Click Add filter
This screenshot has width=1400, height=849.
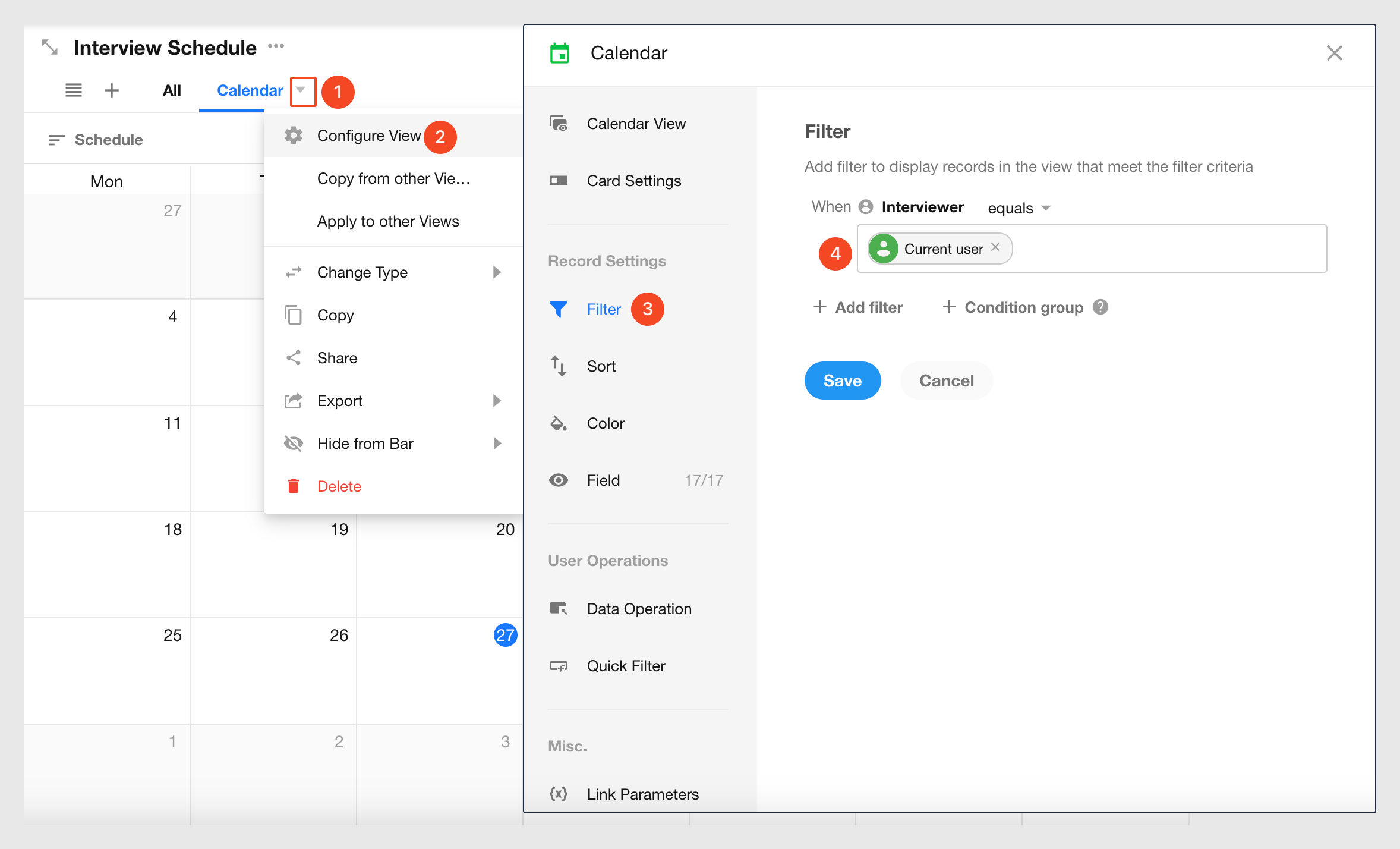tap(857, 307)
